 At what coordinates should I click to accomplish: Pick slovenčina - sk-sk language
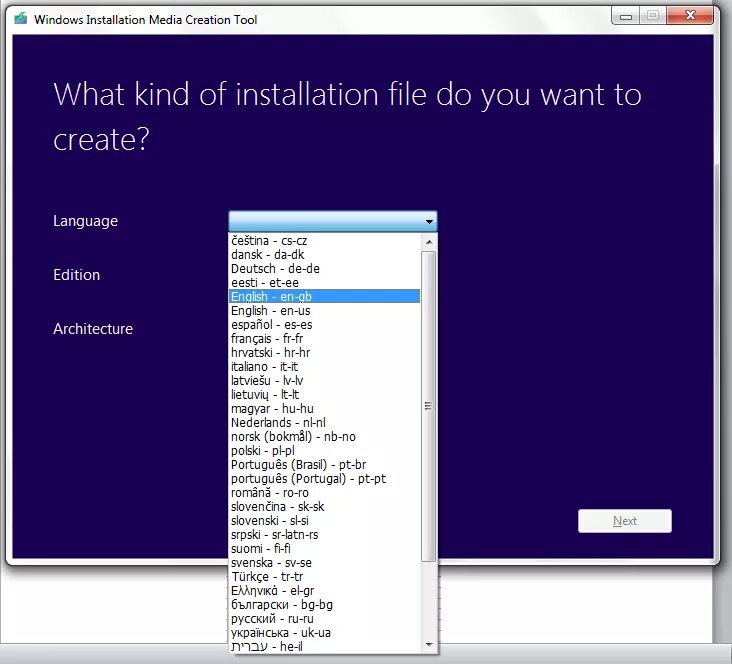tap(324, 507)
